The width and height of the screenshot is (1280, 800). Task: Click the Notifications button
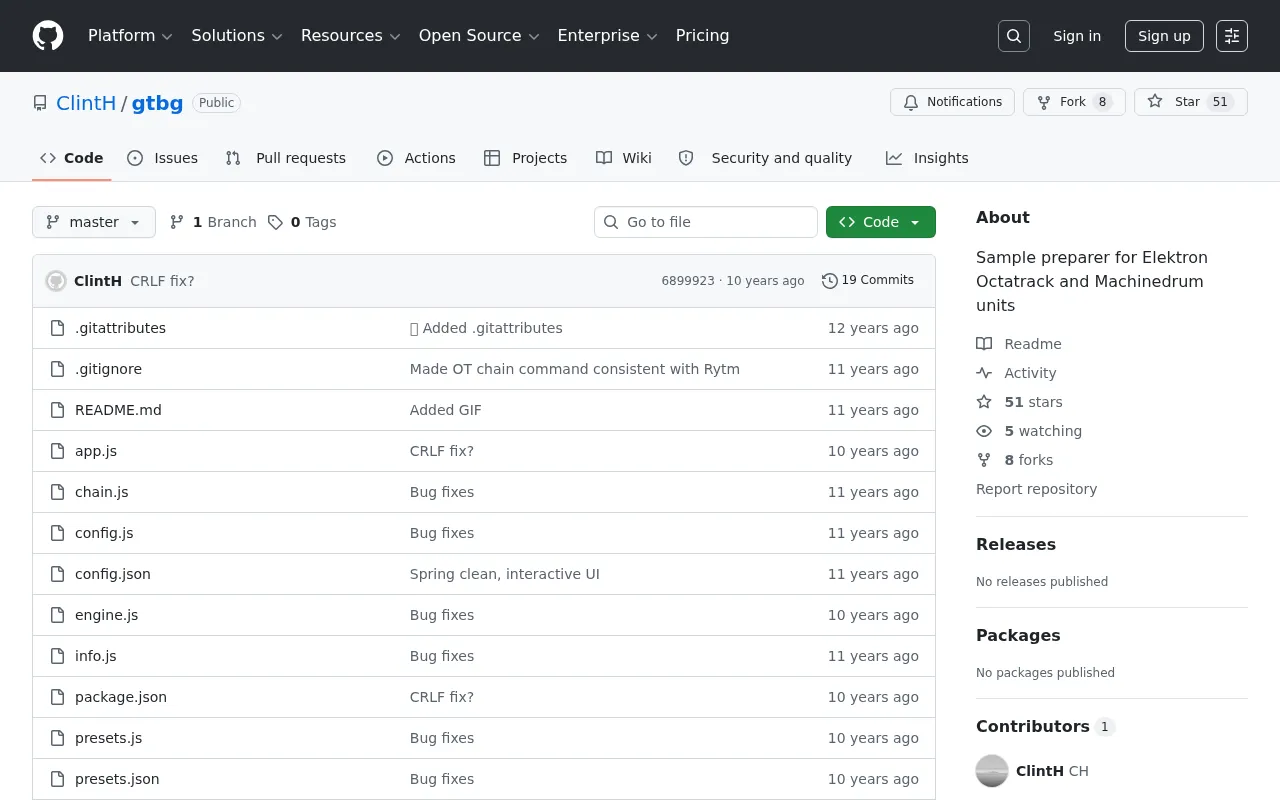point(952,102)
